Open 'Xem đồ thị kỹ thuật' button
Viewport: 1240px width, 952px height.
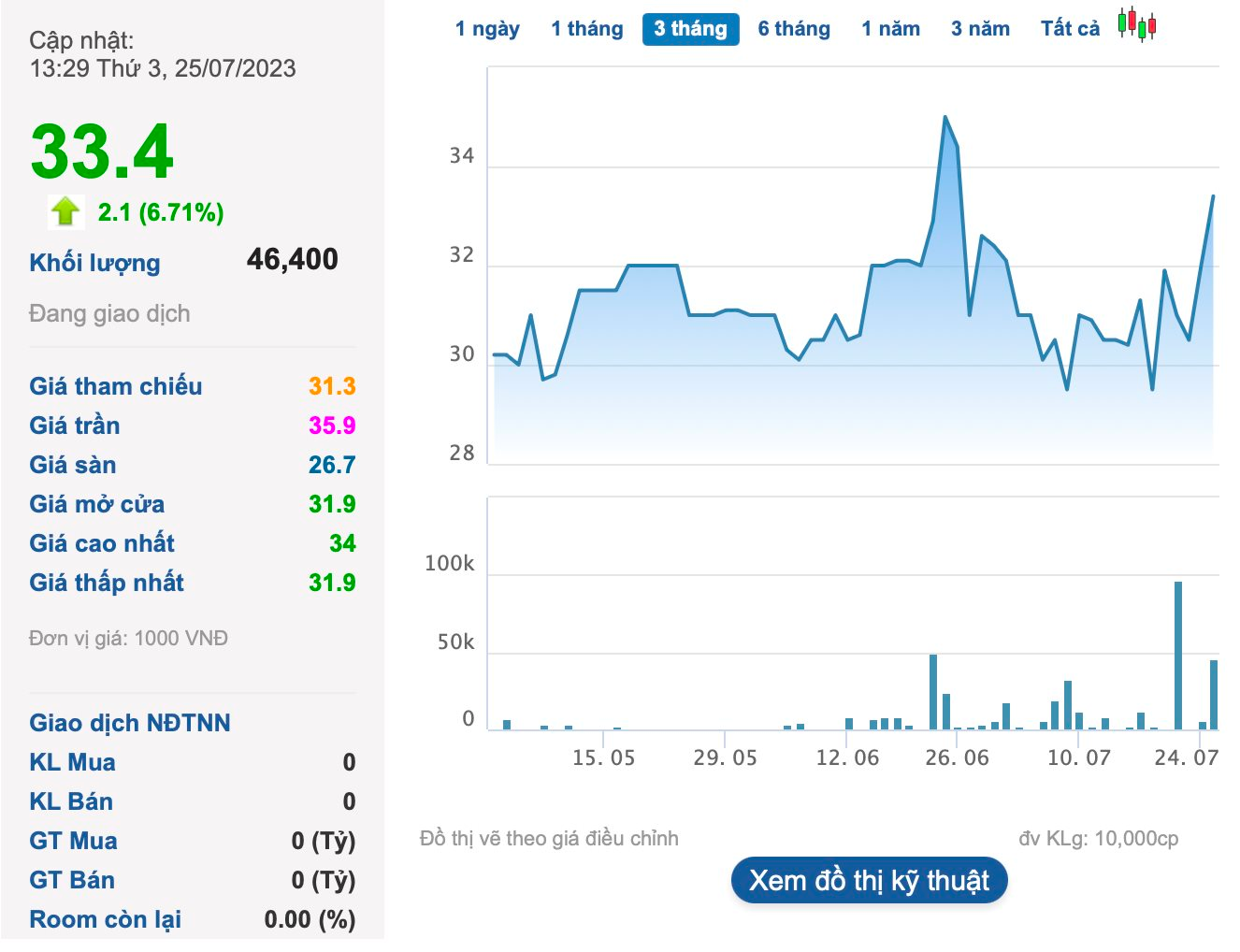click(869, 880)
